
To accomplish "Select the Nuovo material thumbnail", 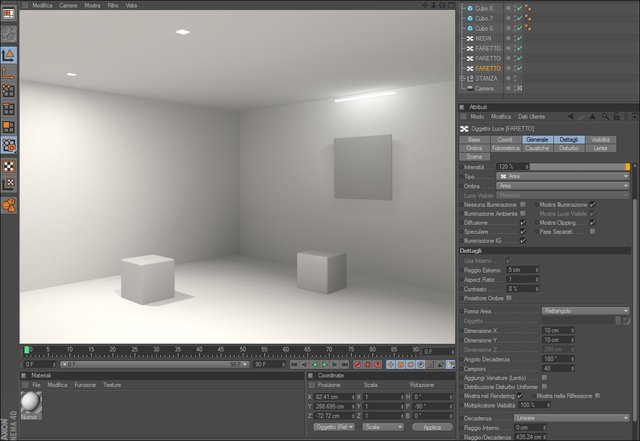I will [31, 405].
